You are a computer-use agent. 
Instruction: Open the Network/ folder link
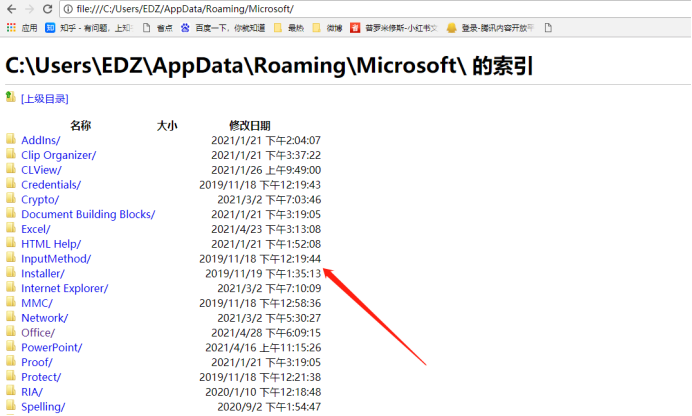(45, 318)
